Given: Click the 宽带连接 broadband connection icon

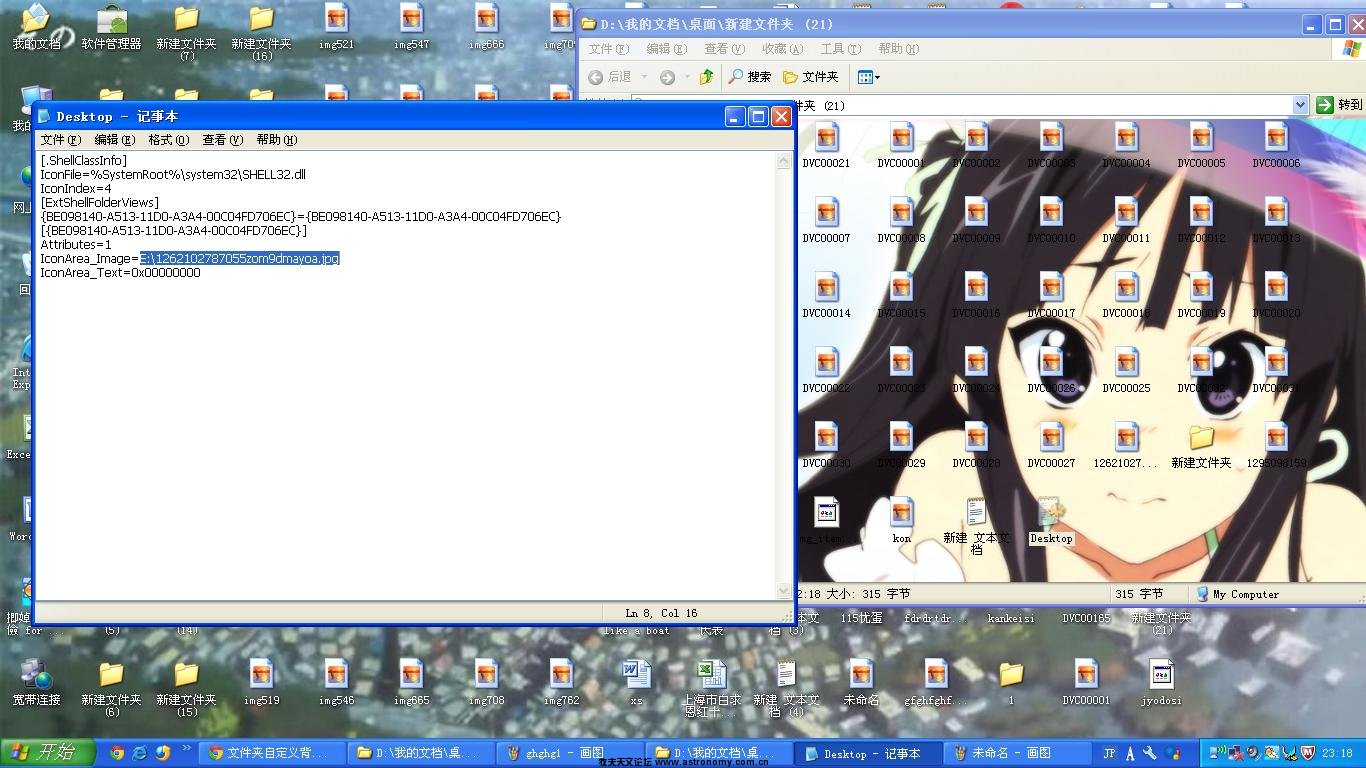Looking at the screenshot, I should tap(36, 683).
